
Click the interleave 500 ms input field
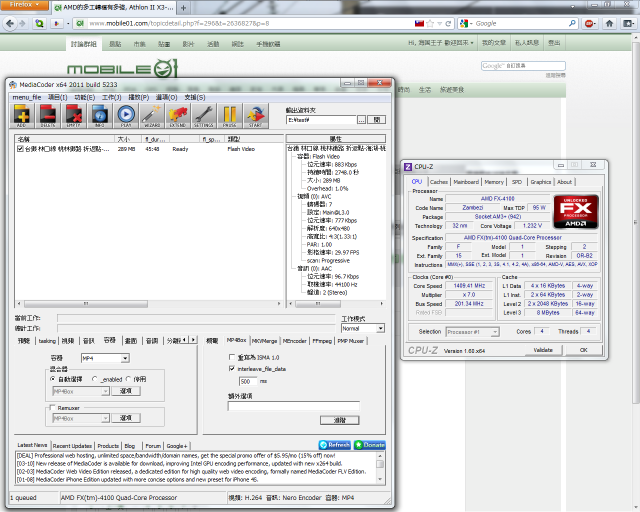248,381
